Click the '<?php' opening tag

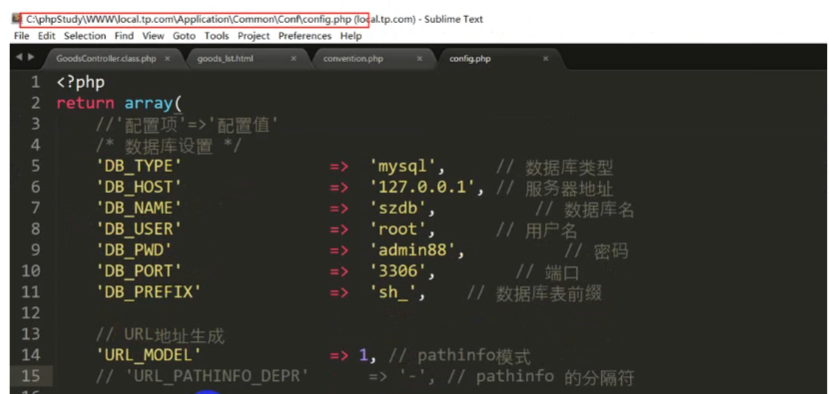pyautogui.click(x=81, y=83)
